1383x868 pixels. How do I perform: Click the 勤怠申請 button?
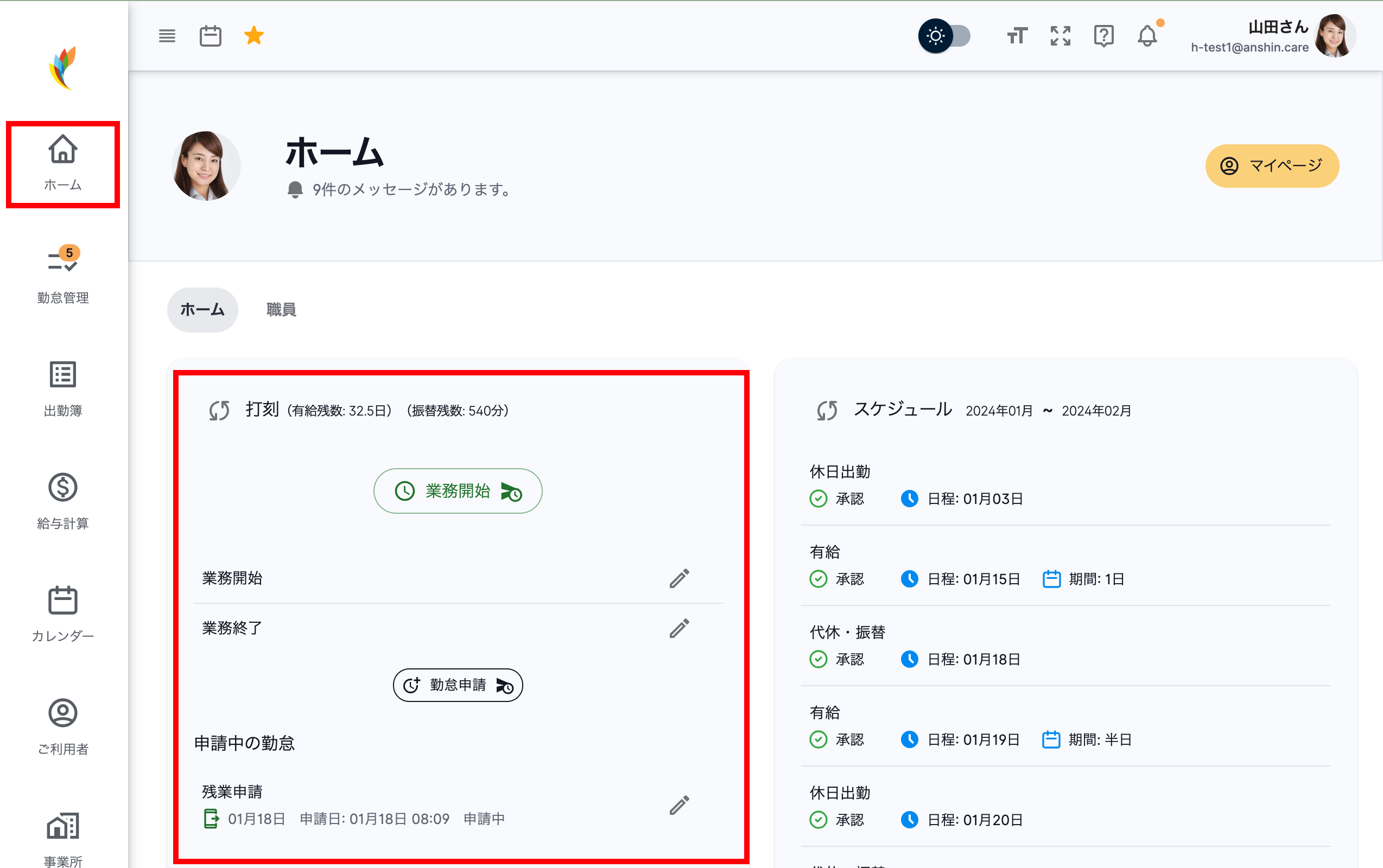click(458, 685)
